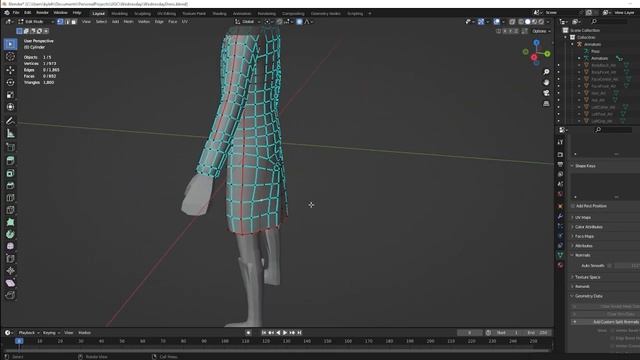Jump to the timeline start
Viewport: 640px width, 360px height.
(x=264, y=333)
